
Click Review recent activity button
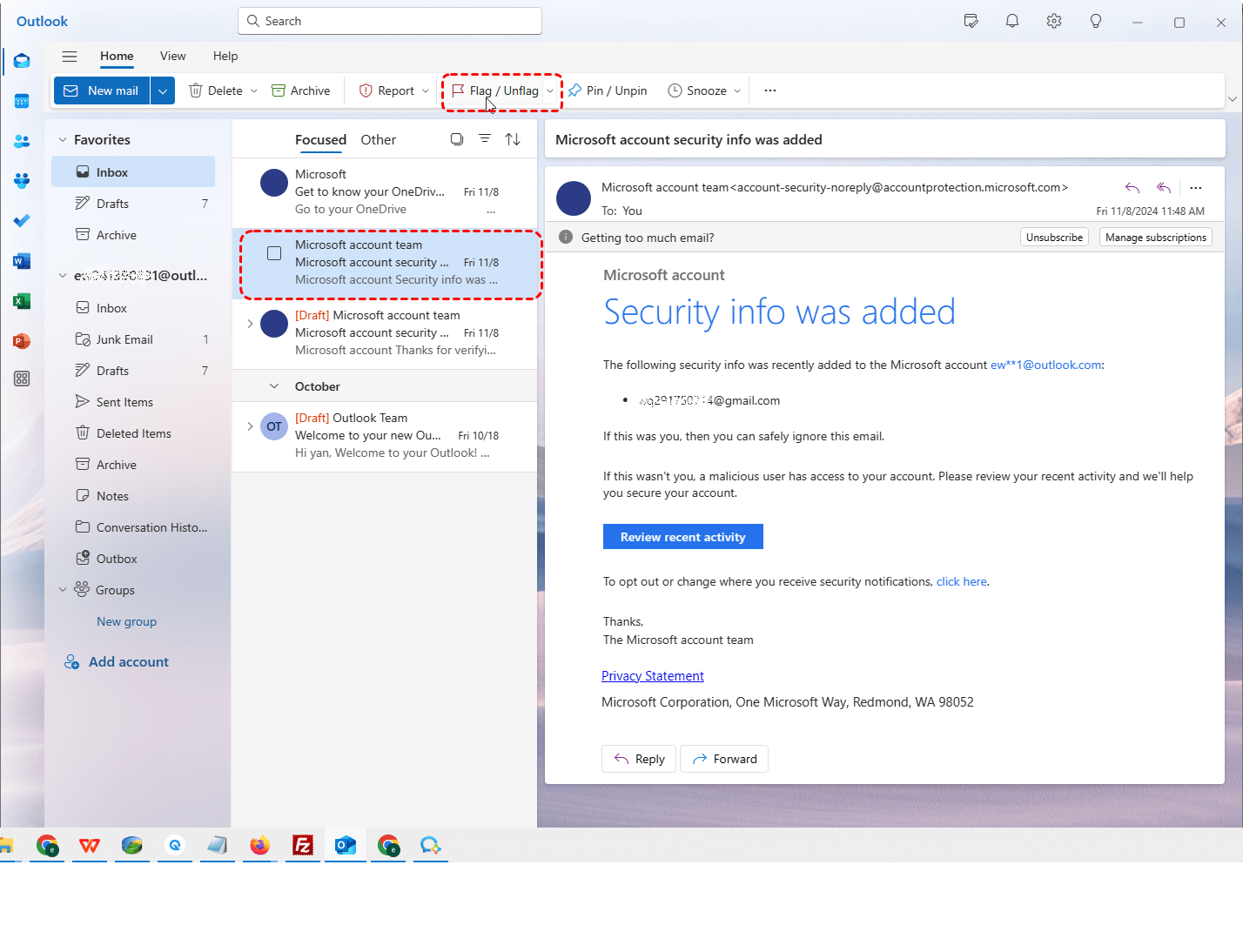pyautogui.click(x=683, y=537)
